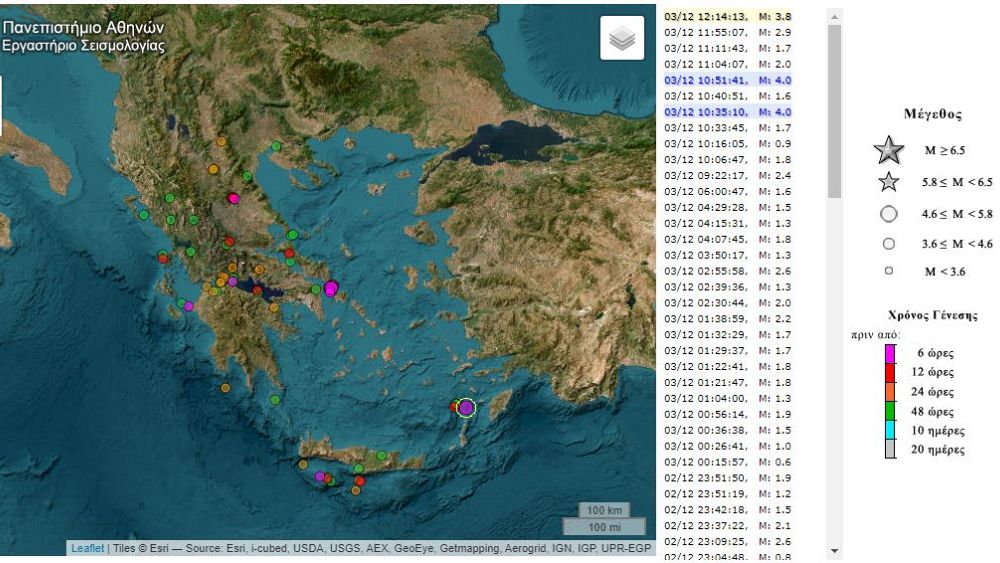The image size is (1000, 563).
Task: Open the Leaflet attribution link
Action: (x=87, y=548)
